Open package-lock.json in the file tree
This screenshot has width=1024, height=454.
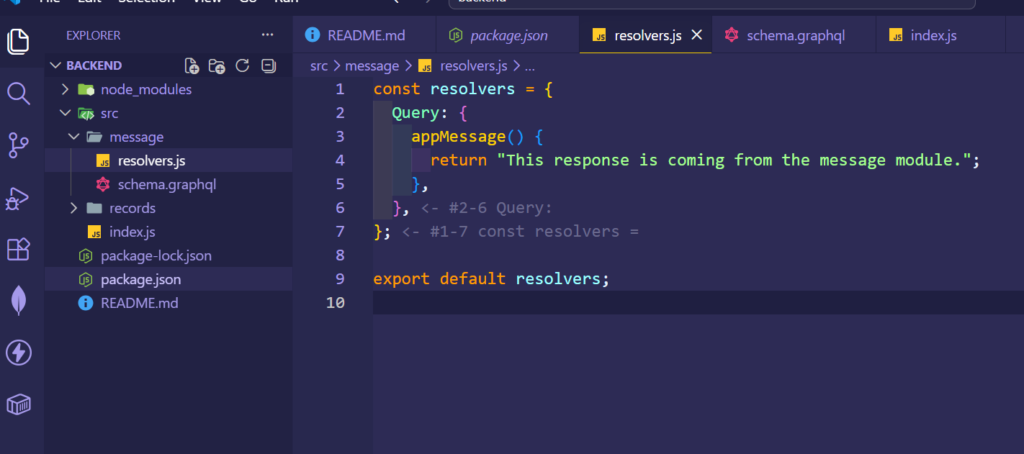coord(168,255)
